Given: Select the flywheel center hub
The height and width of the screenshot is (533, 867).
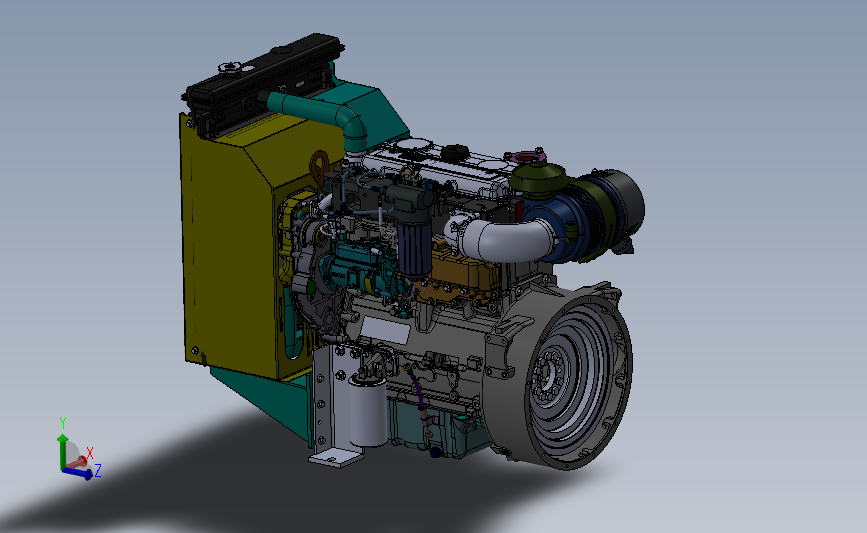Looking at the screenshot, I should (547, 375).
